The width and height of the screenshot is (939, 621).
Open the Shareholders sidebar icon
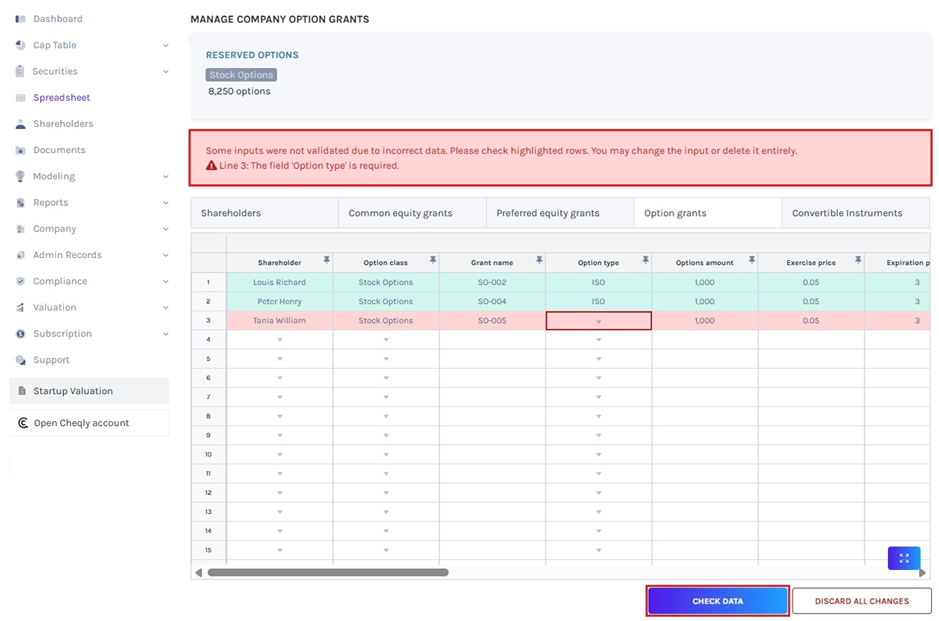(17, 123)
